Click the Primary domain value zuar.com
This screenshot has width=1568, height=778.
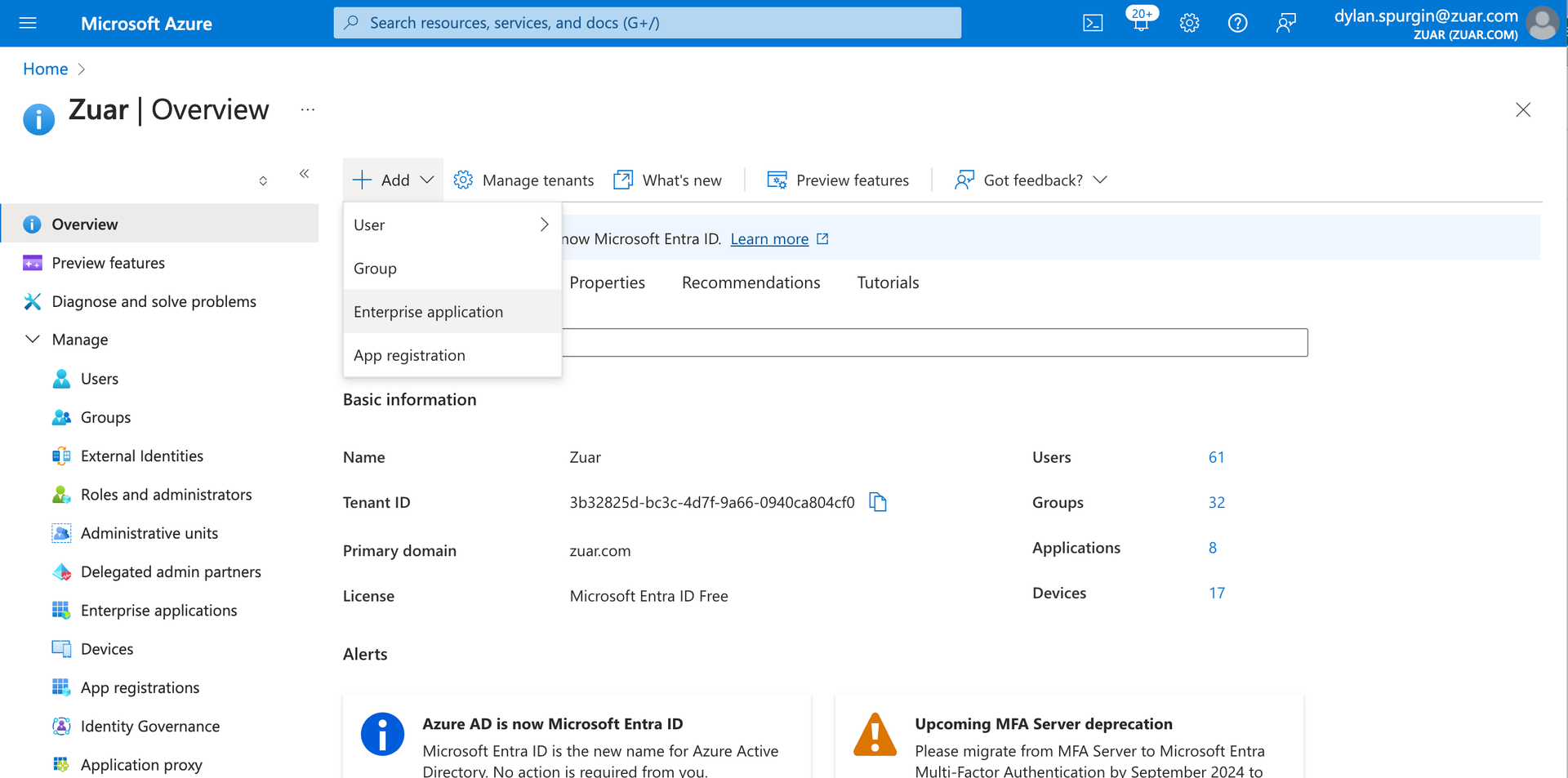point(600,551)
